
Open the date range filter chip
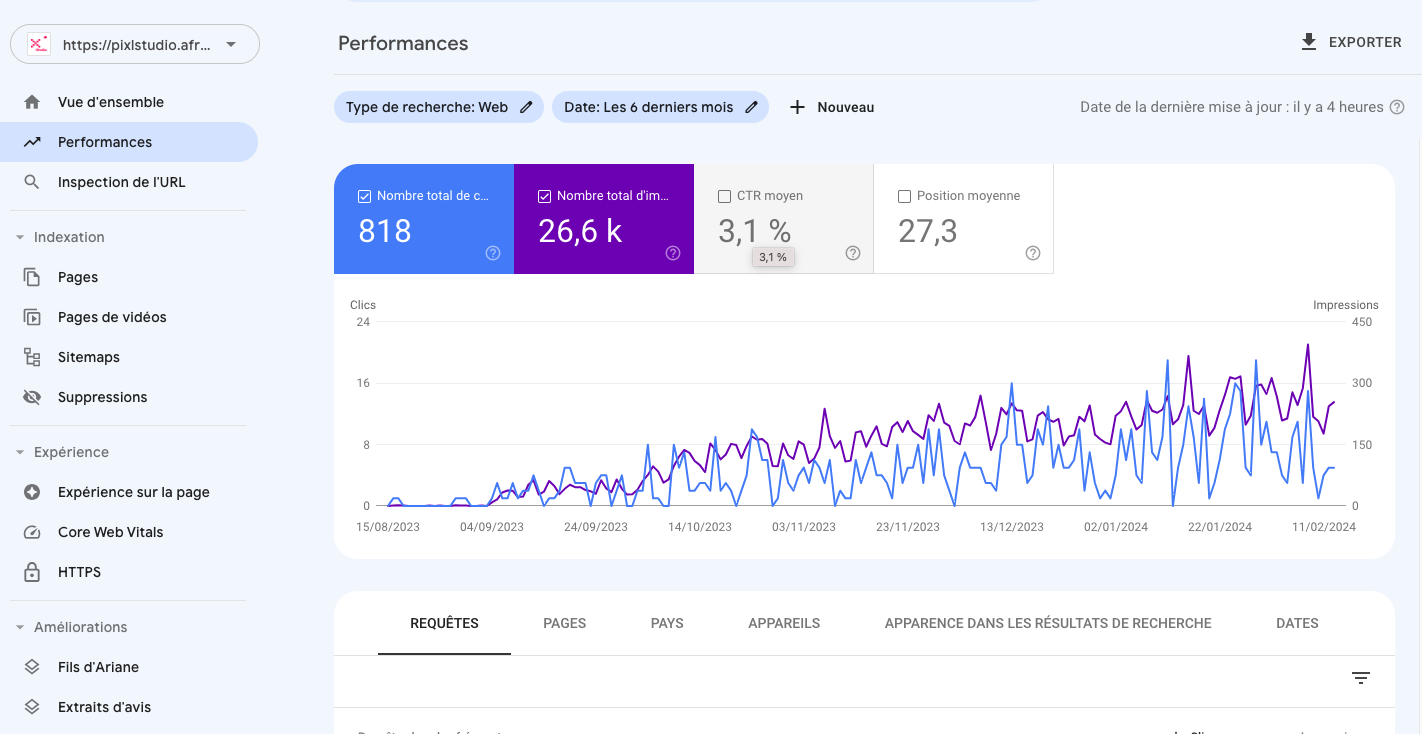[649, 107]
